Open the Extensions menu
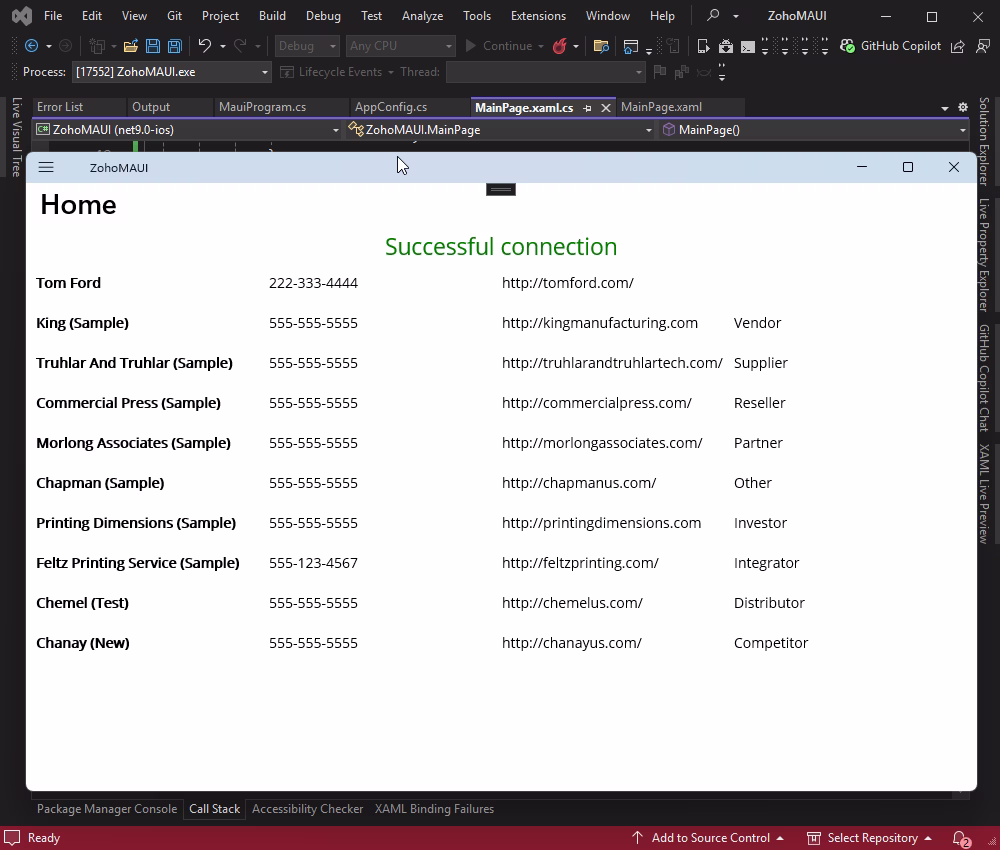 click(538, 15)
